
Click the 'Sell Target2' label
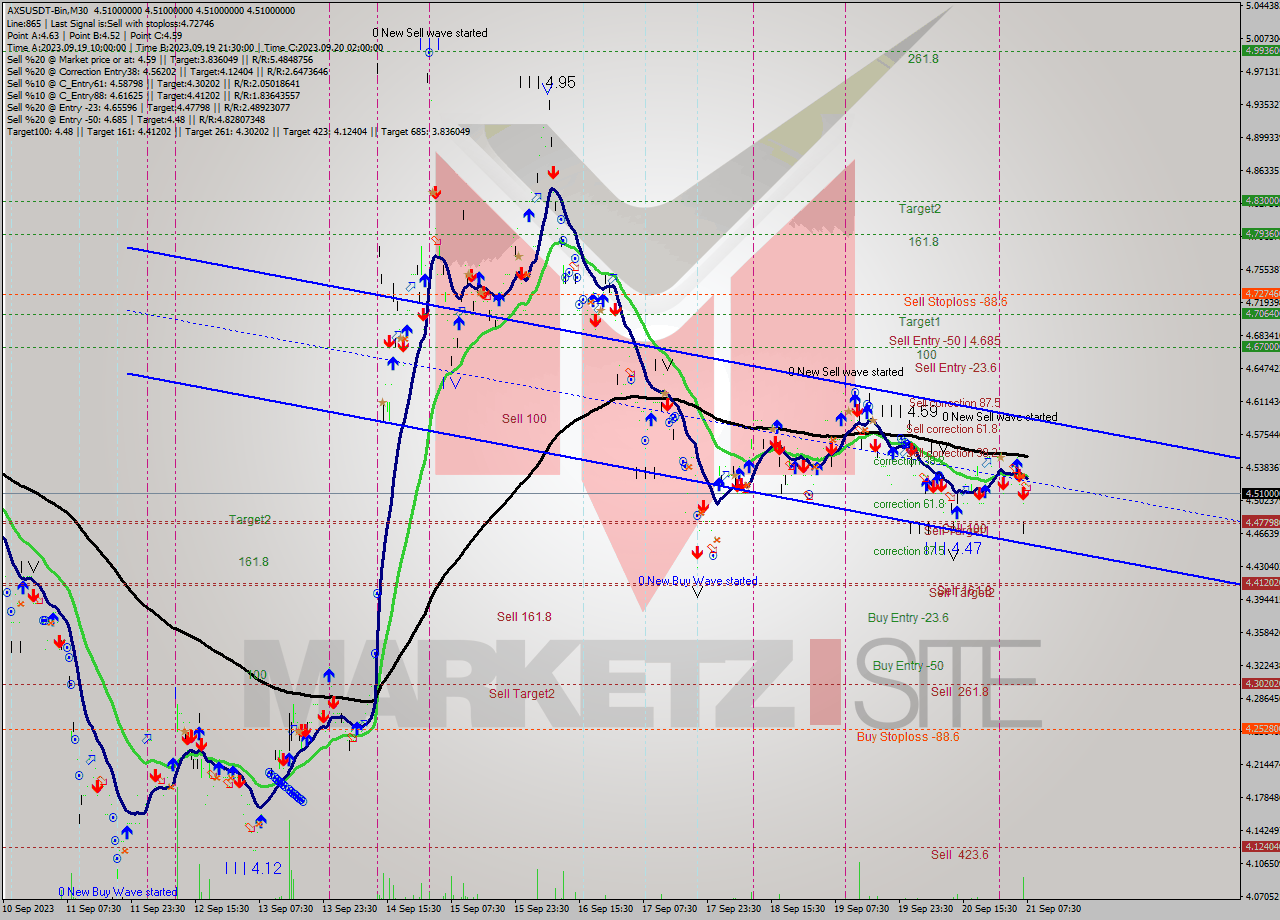coord(521,694)
